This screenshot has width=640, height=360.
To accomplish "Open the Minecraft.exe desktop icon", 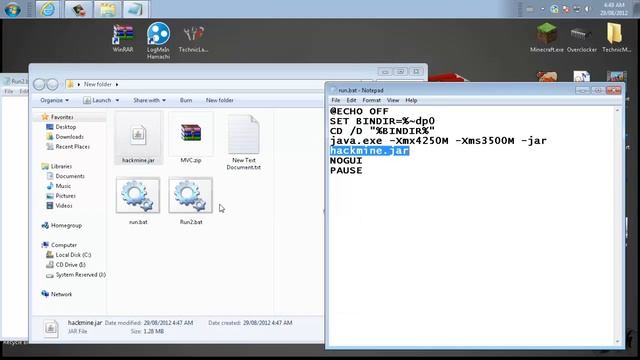I will tap(547, 38).
